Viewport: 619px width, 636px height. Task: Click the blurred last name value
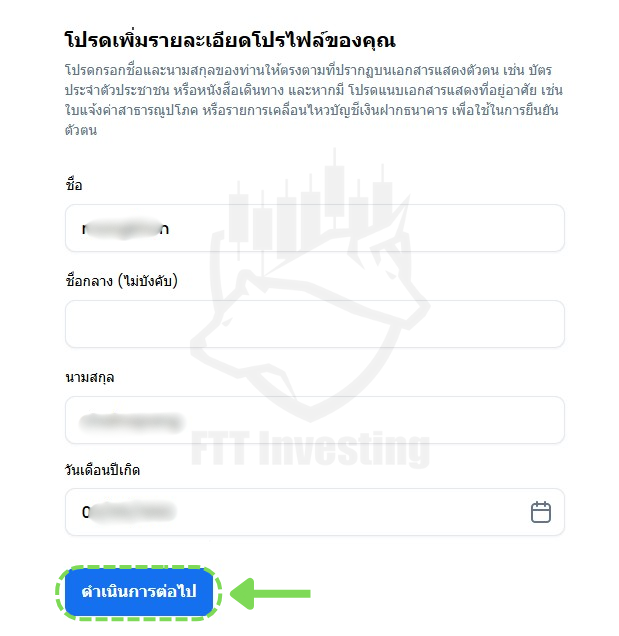pos(131,422)
